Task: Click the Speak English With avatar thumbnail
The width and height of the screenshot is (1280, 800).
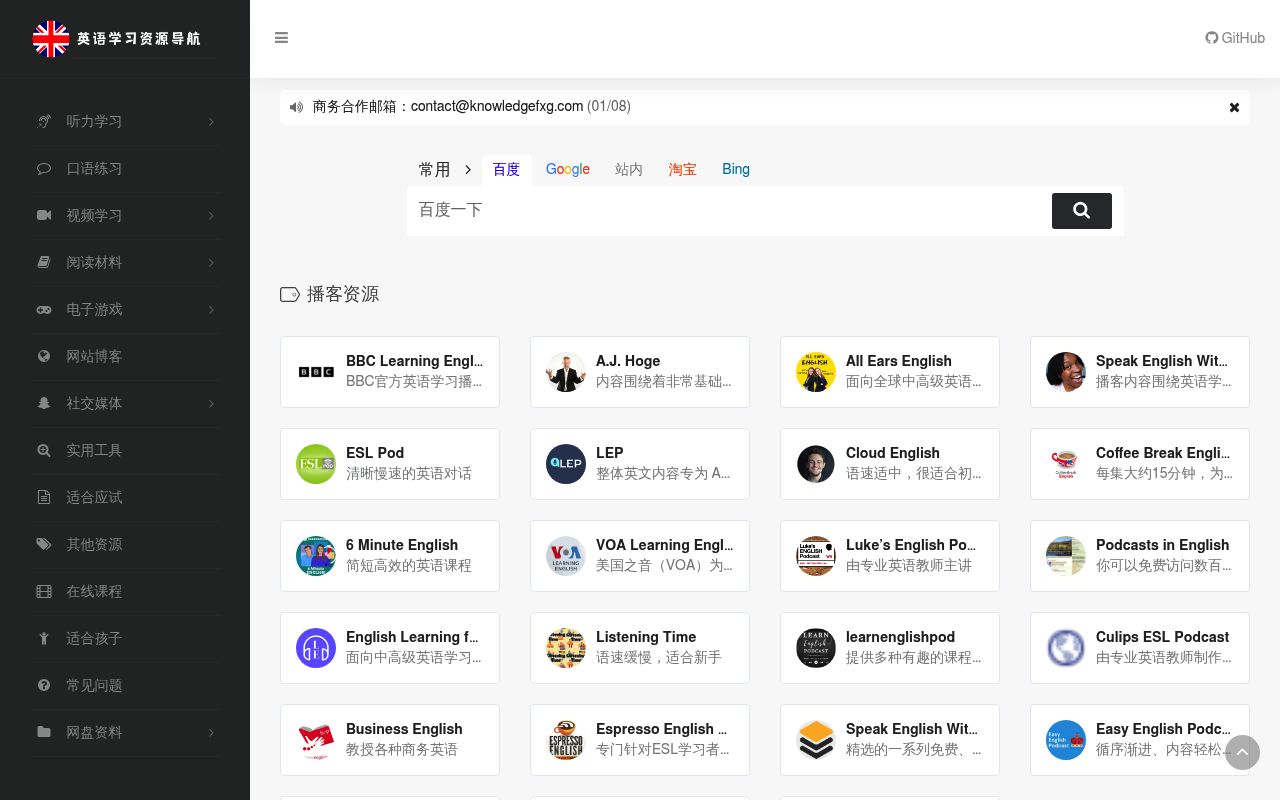Action: coord(1066,372)
